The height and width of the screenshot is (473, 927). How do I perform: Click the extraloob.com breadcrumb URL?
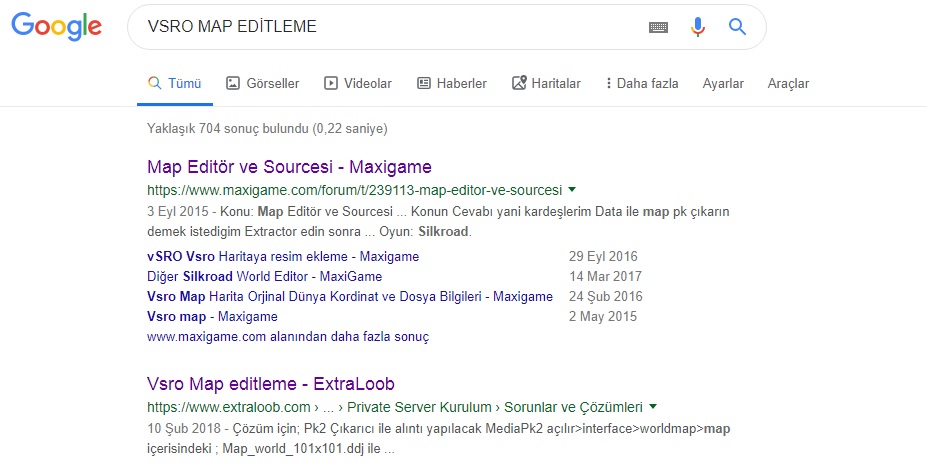(395, 407)
